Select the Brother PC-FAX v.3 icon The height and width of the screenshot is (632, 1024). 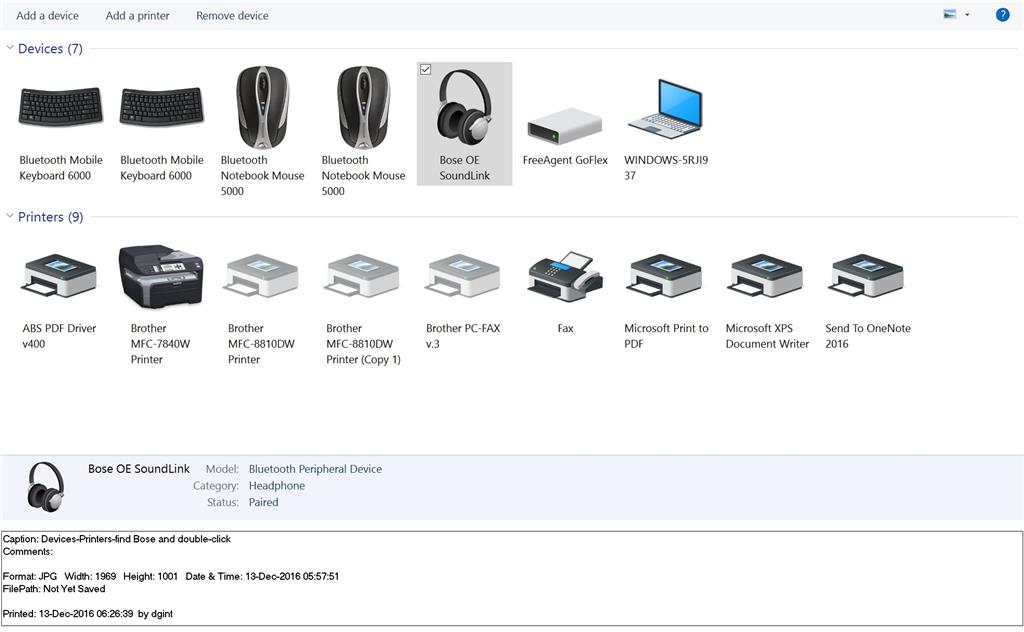(x=463, y=276)
